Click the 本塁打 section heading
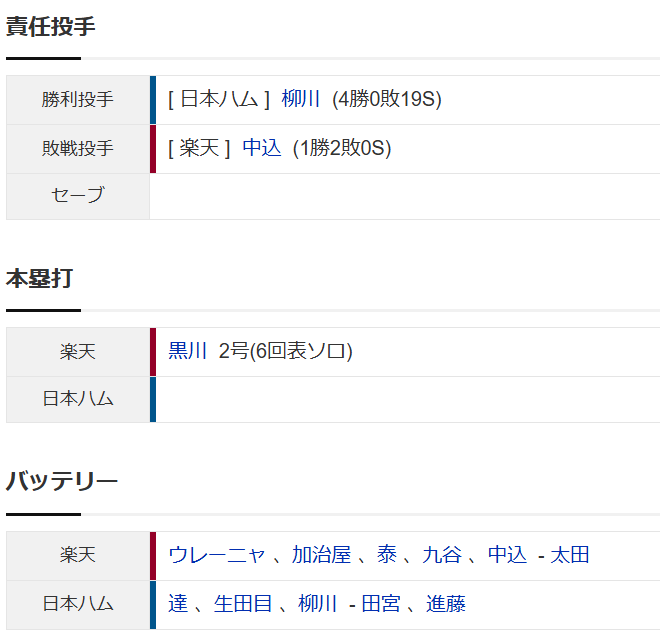Viewport: 660px width, 642px height. (40, 279)
